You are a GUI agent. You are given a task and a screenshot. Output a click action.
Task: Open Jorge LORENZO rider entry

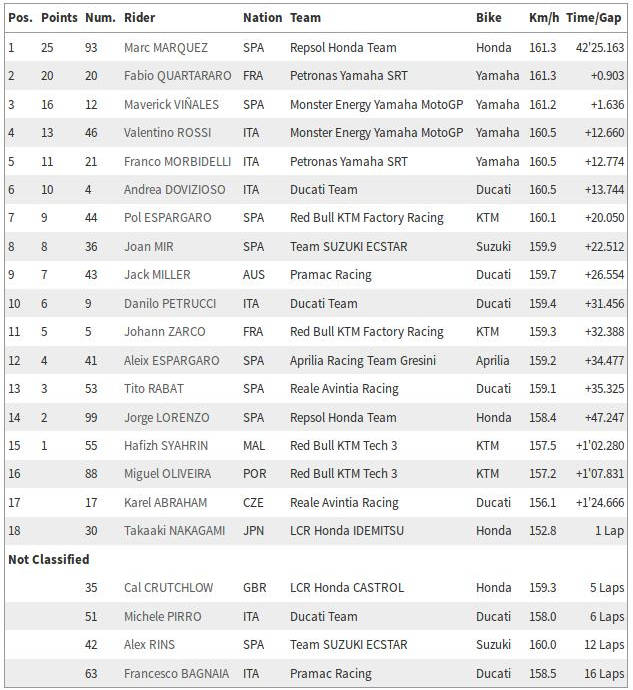[x=166, y=417]
